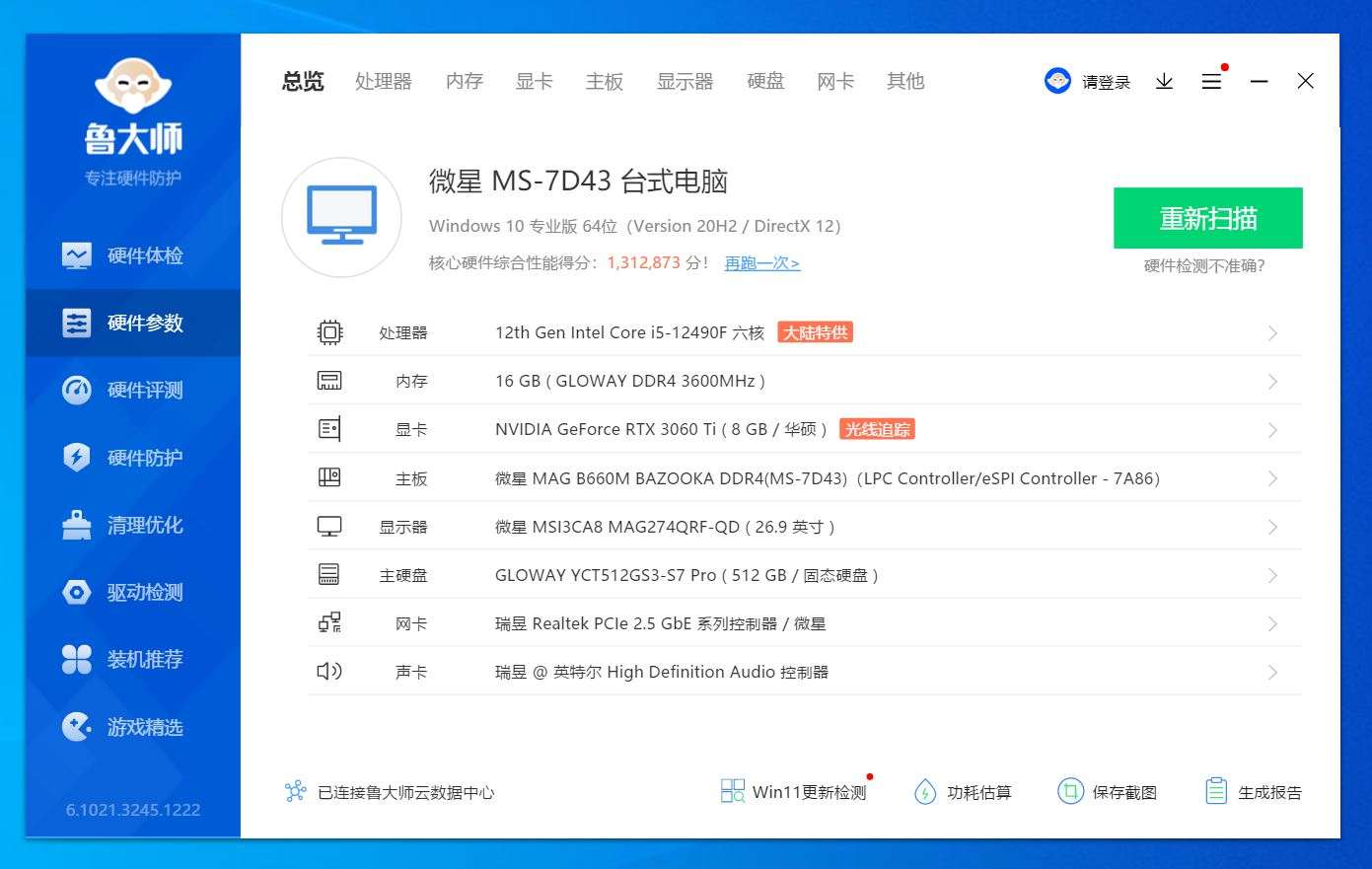
Task: Click the 主硬盘 disk icon
Action: (x=329, y=575)
